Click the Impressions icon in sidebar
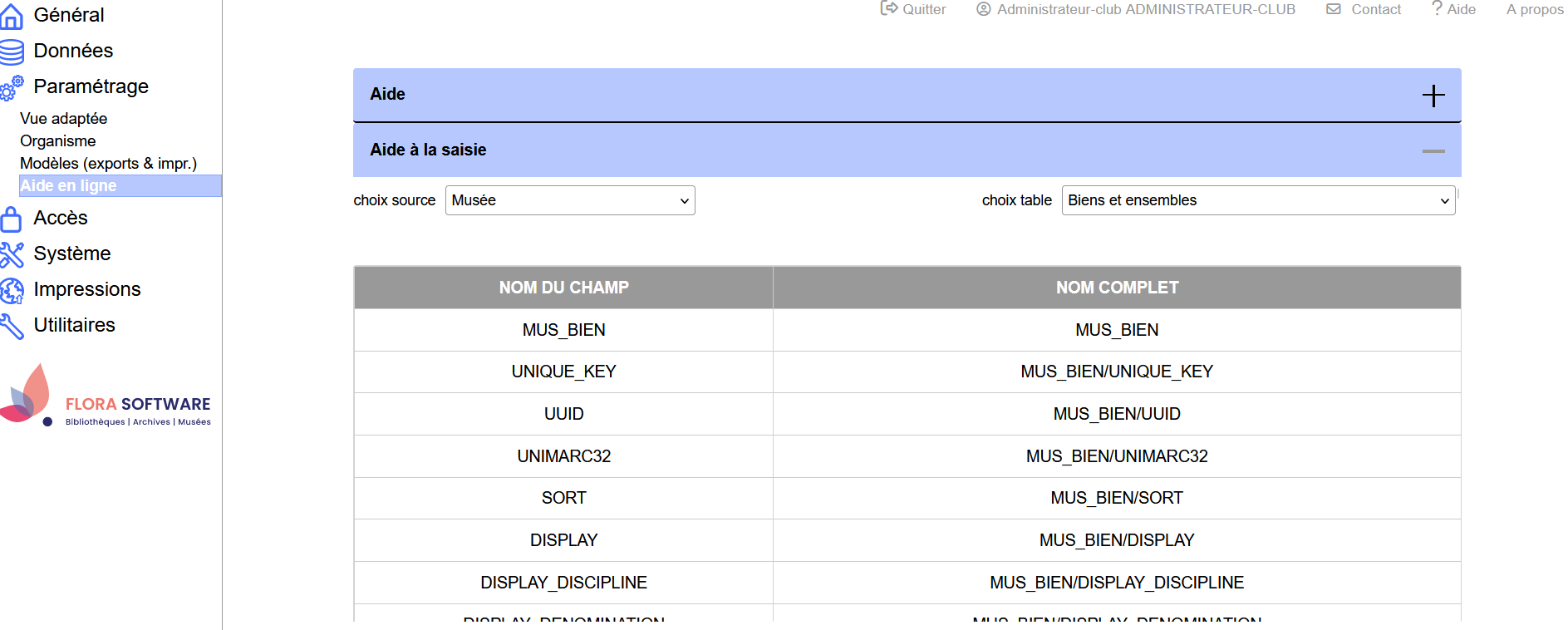Image resolution: width=1568 pixels, height=630 pixels. coord(12,290)
